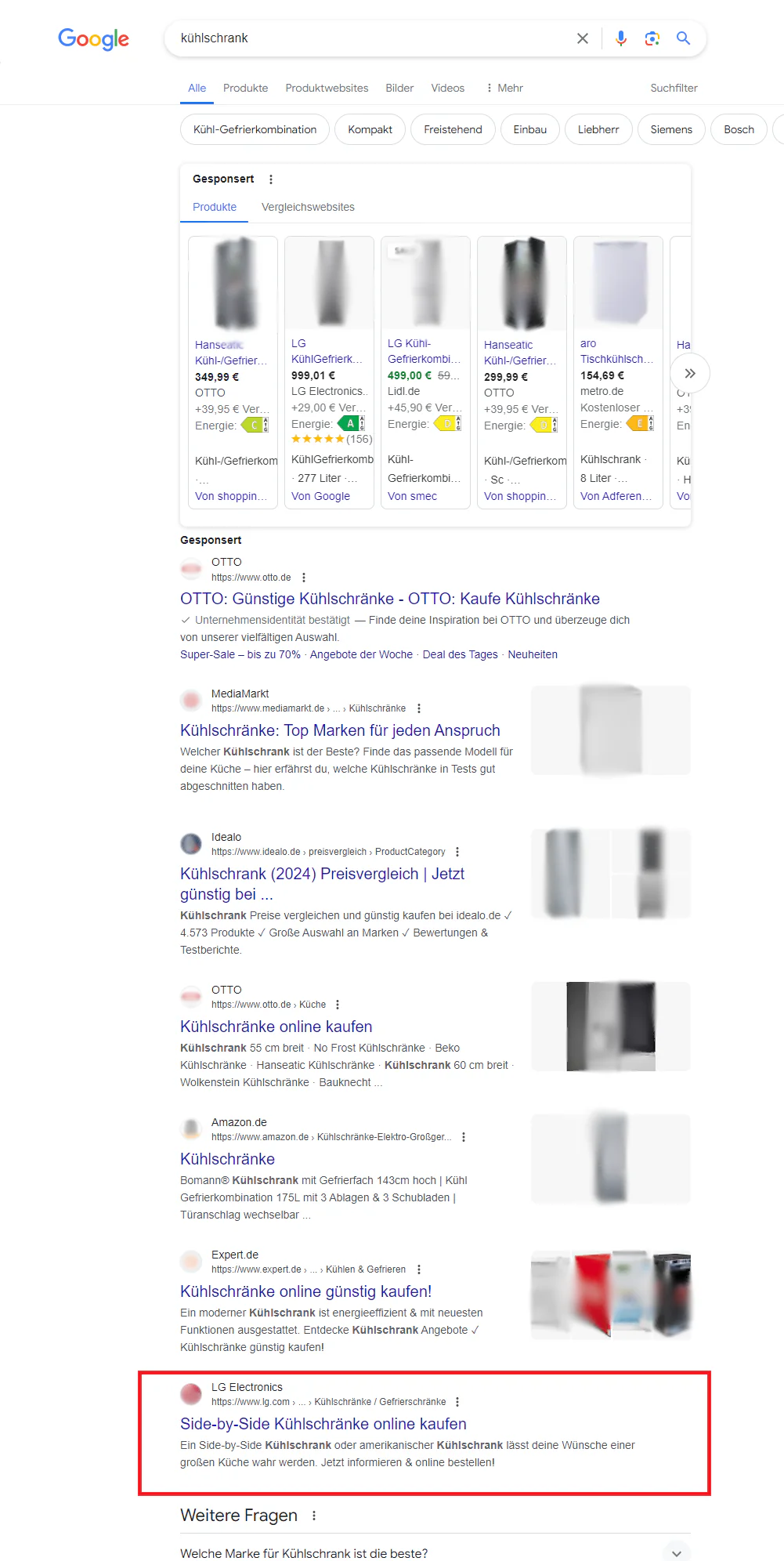Open three-dot menu for Amazon.de result
Viewport: 784px width, 1561px height.
coord(464,1137)
